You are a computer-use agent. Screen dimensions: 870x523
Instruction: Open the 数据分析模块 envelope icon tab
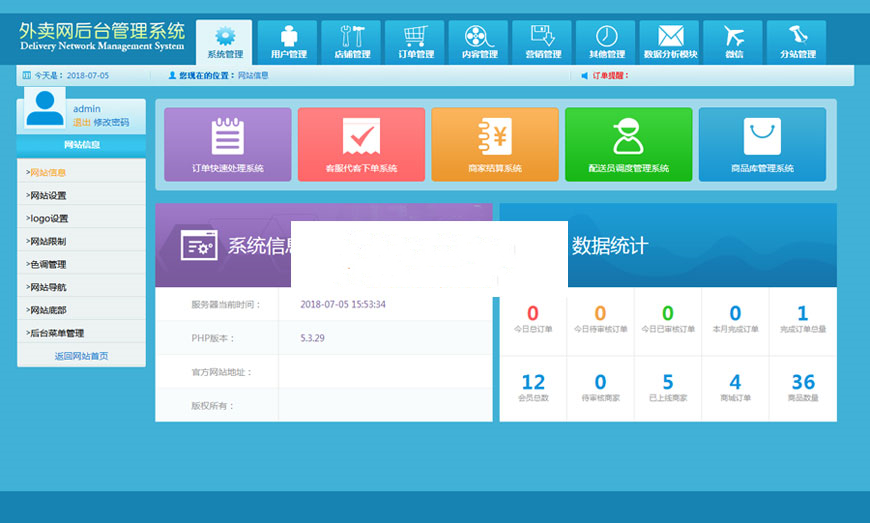[x=670, y=41]
